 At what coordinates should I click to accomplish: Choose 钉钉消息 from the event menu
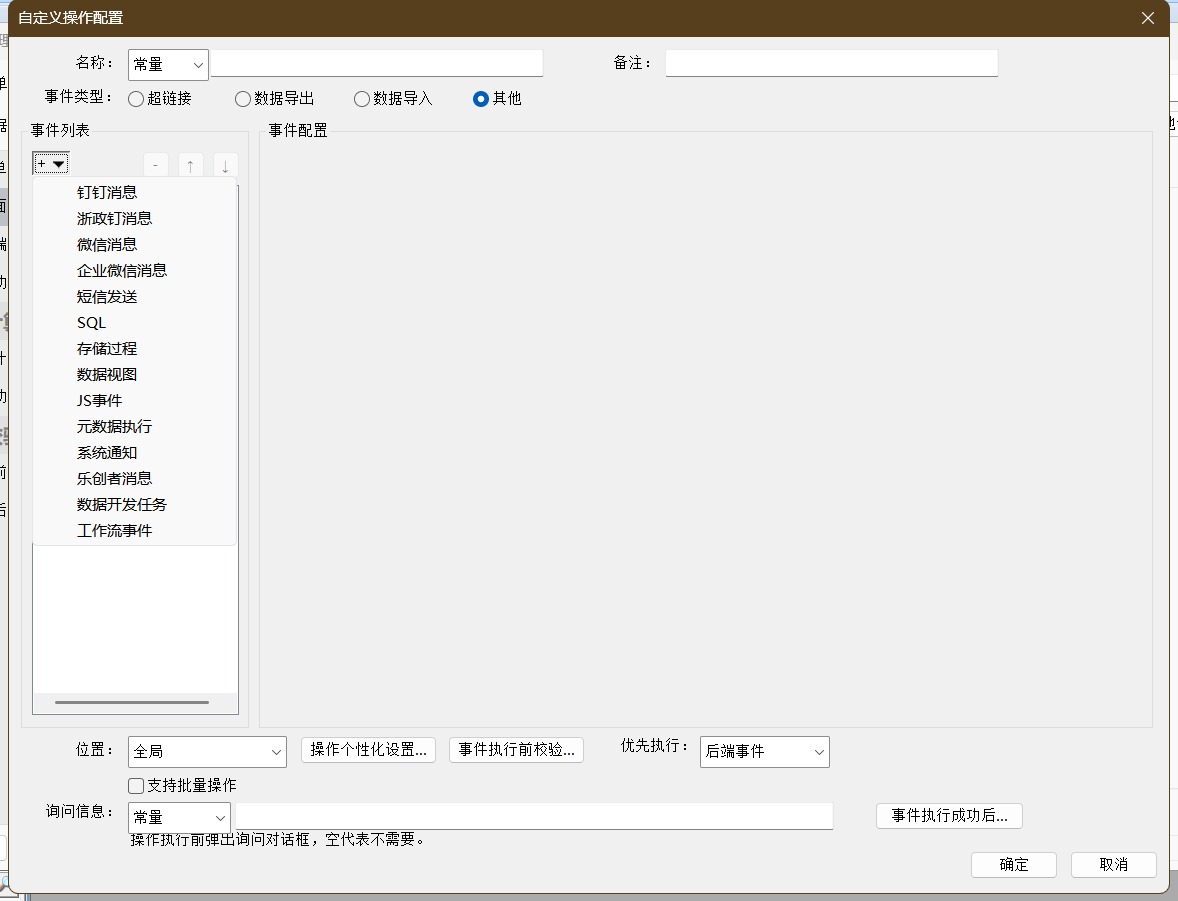(107, 192)
